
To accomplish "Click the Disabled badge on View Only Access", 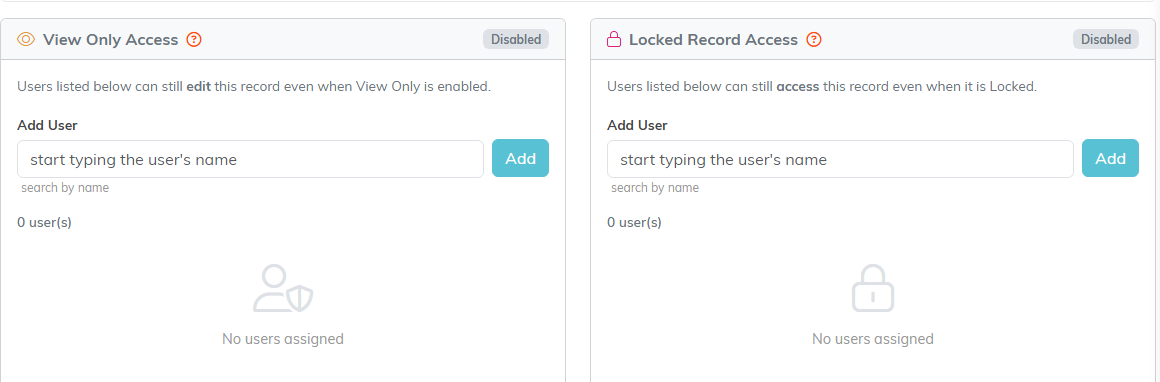I will click(516, 39).
